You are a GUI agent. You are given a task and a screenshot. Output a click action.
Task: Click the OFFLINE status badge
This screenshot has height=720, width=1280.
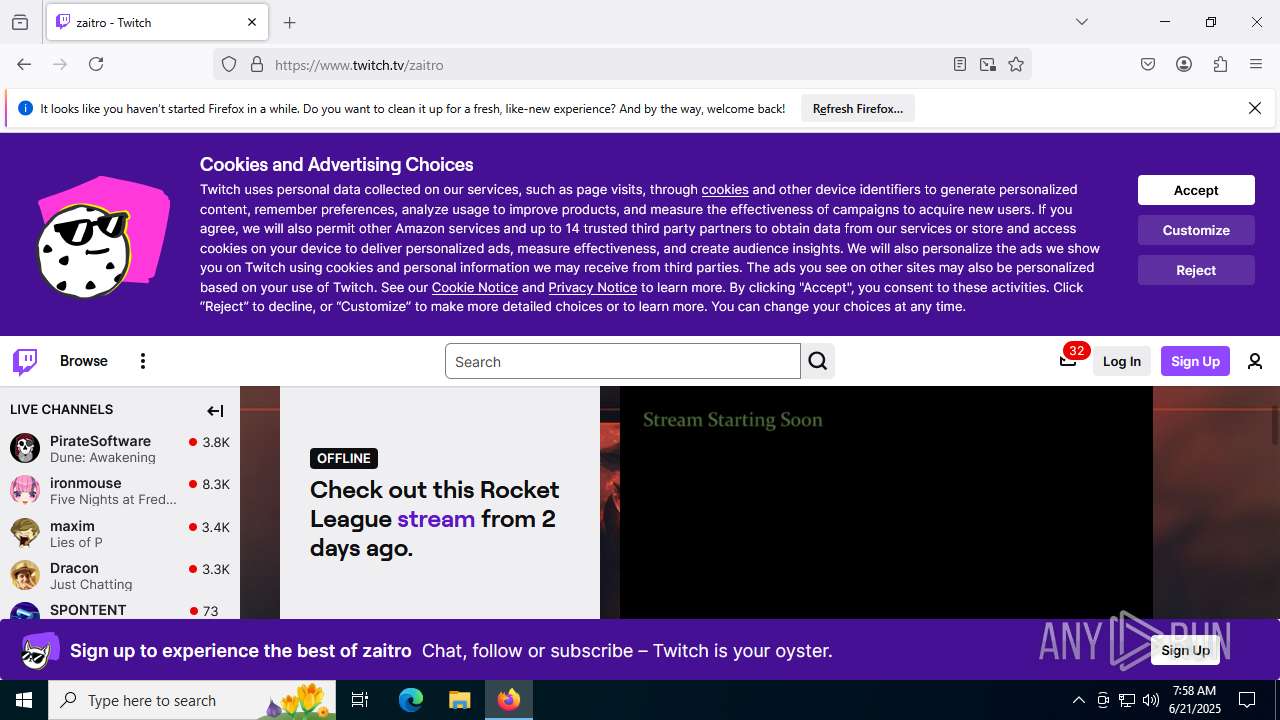click(344, 458)
